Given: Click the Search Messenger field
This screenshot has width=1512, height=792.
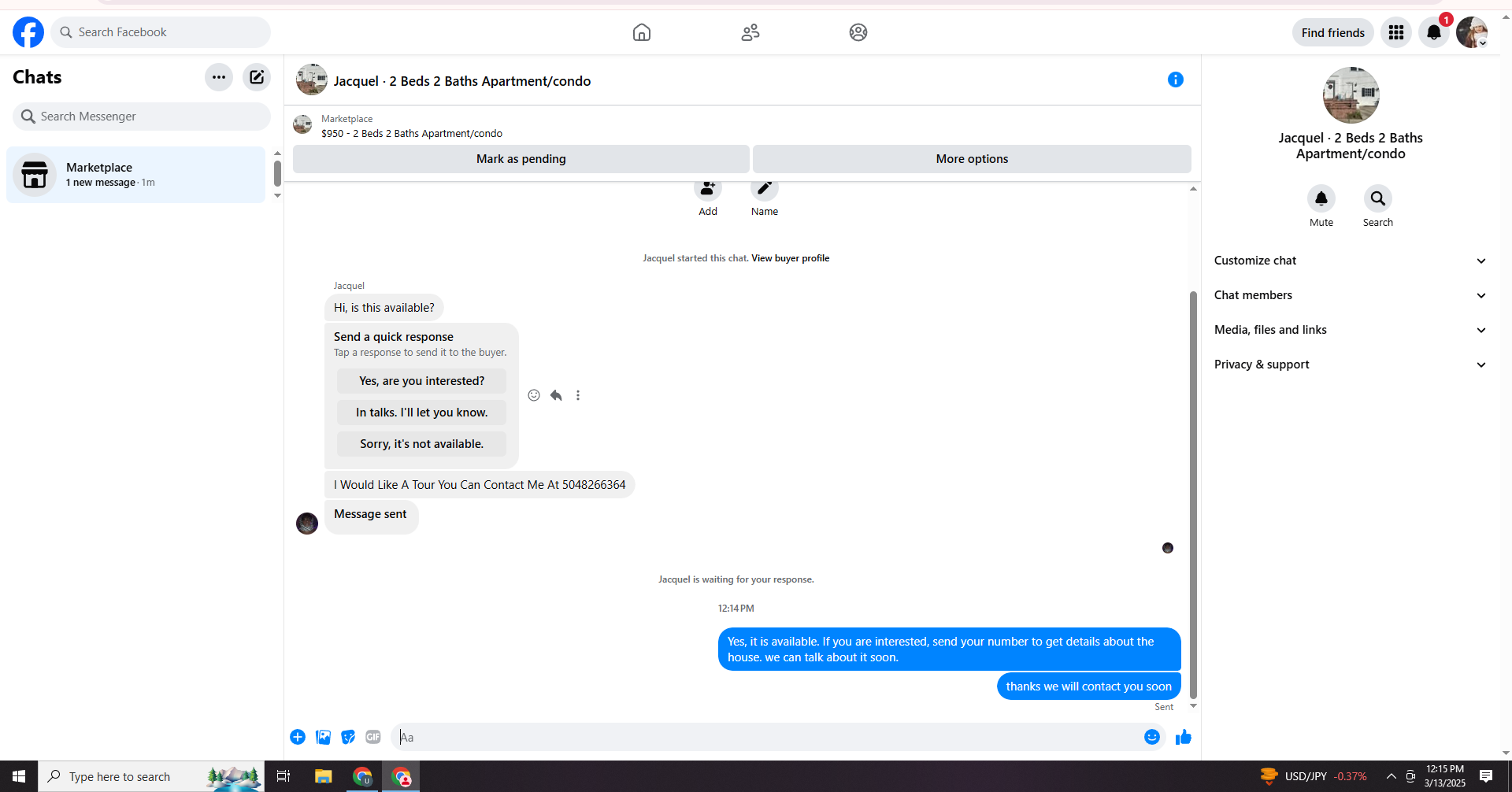Looking at the screenshot, I should (142, 117).
